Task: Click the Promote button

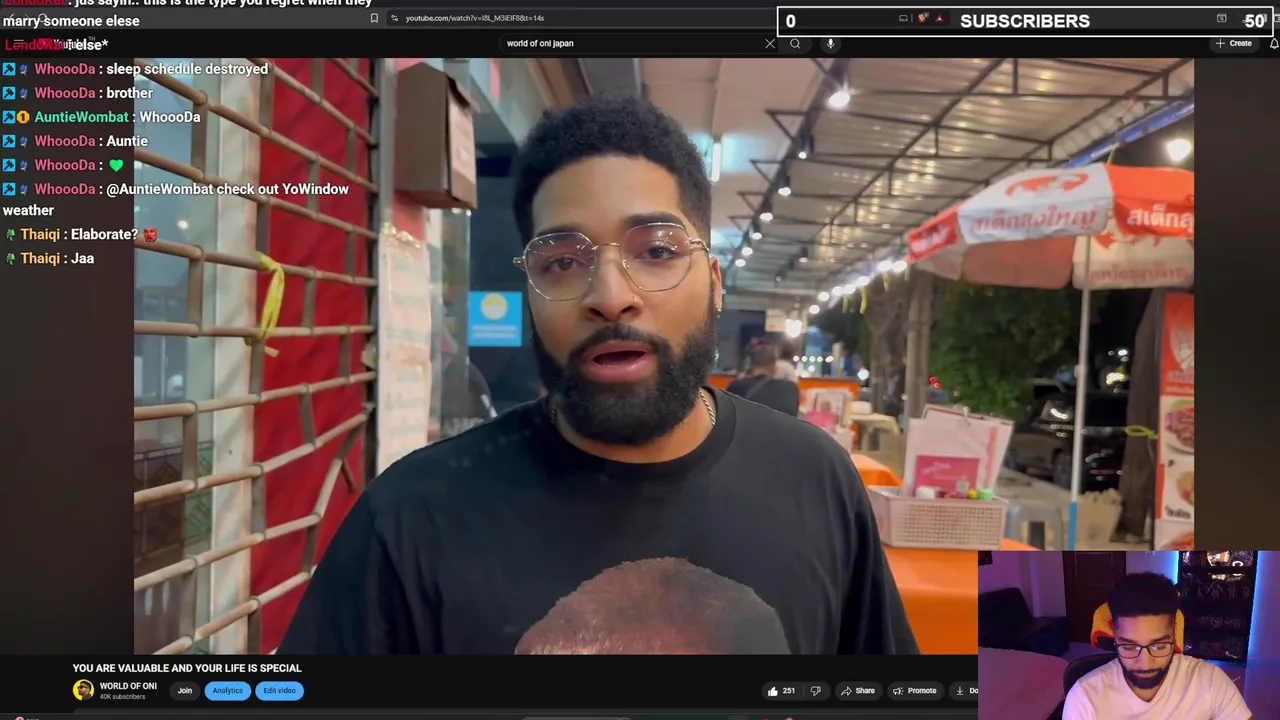Action: coord(915,690)
